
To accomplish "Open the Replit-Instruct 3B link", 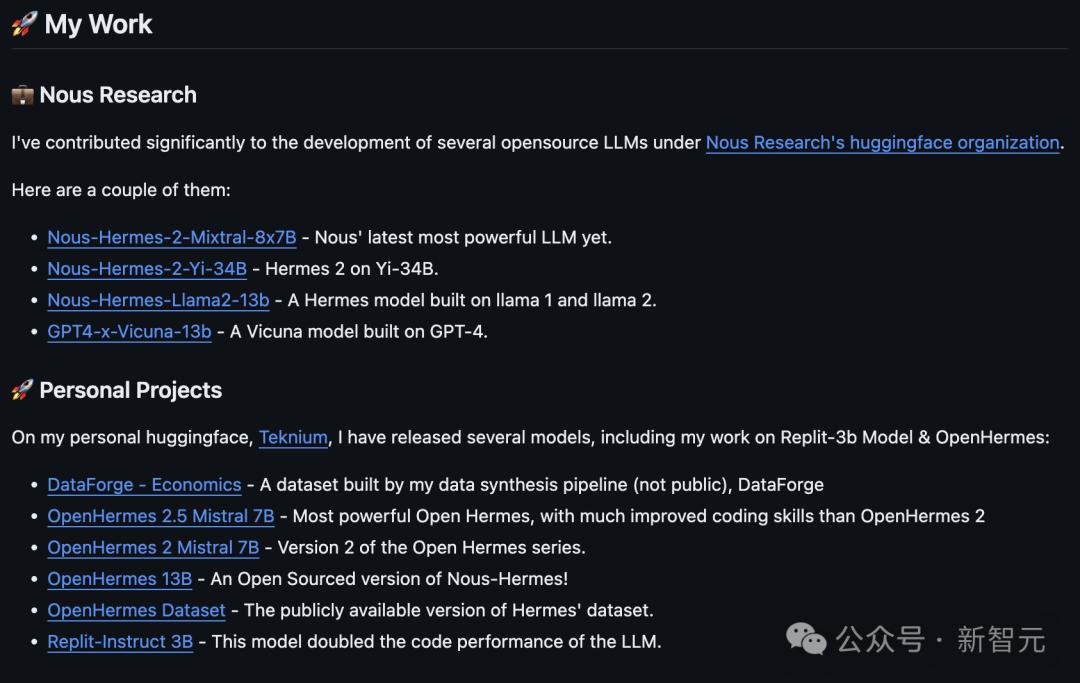I will (120, 641).
